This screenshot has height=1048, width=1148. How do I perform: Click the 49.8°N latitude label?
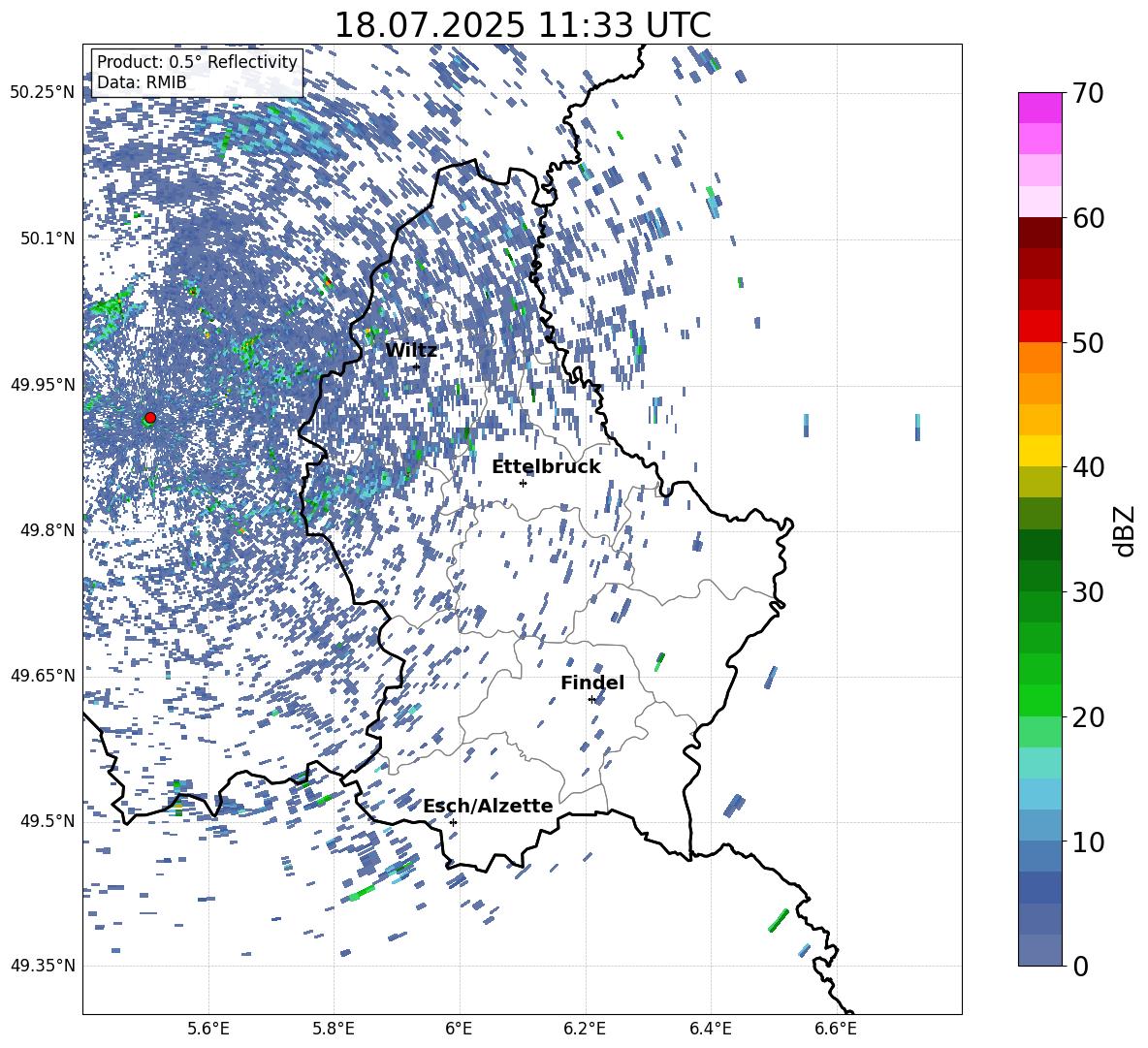[x=48, y=530]
